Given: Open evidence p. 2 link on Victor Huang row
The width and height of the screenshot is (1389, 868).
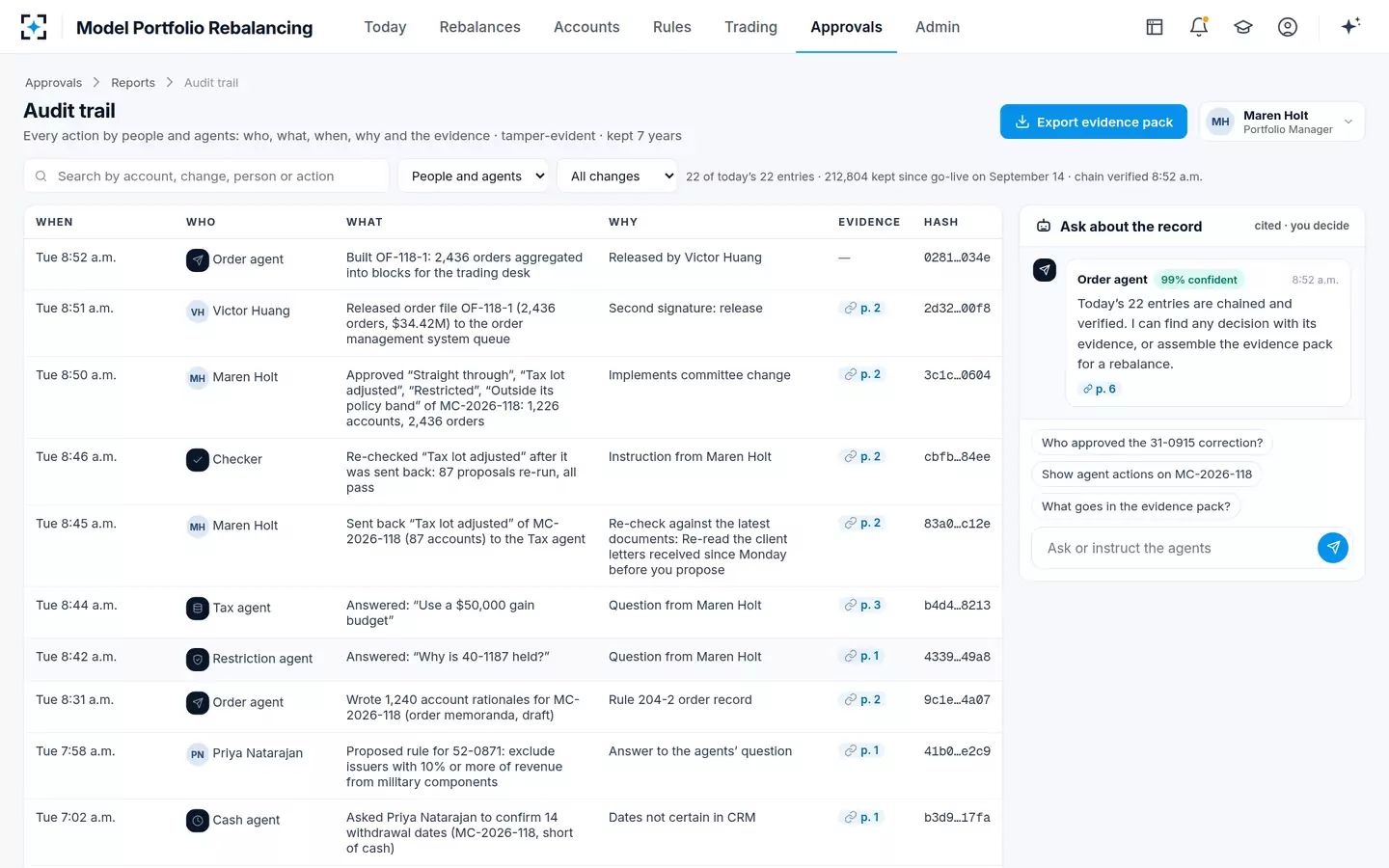Looking at the screenshot, I should click(863, 309).
